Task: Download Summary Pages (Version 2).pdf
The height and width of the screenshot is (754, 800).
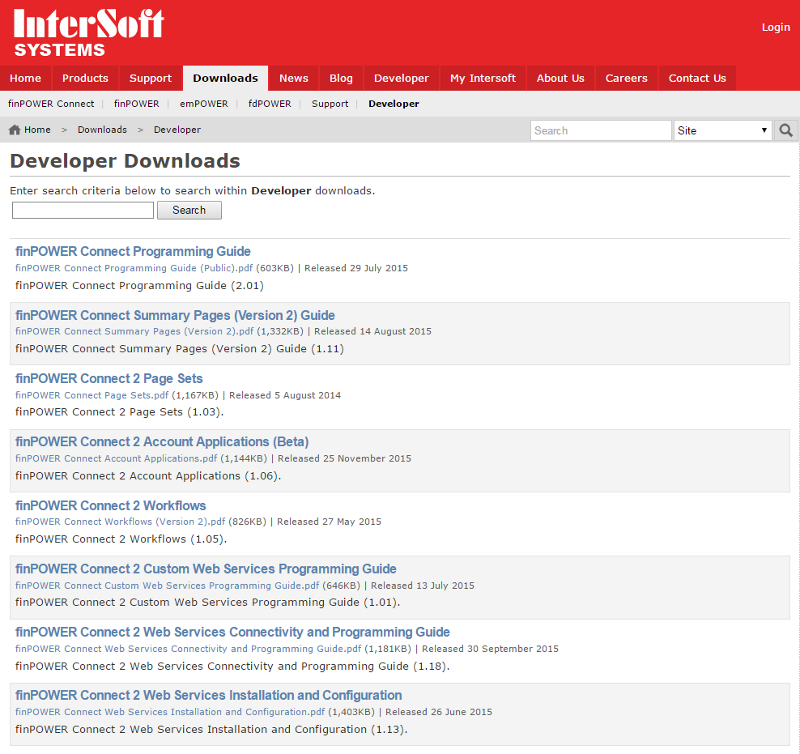Action: point(134,332)
